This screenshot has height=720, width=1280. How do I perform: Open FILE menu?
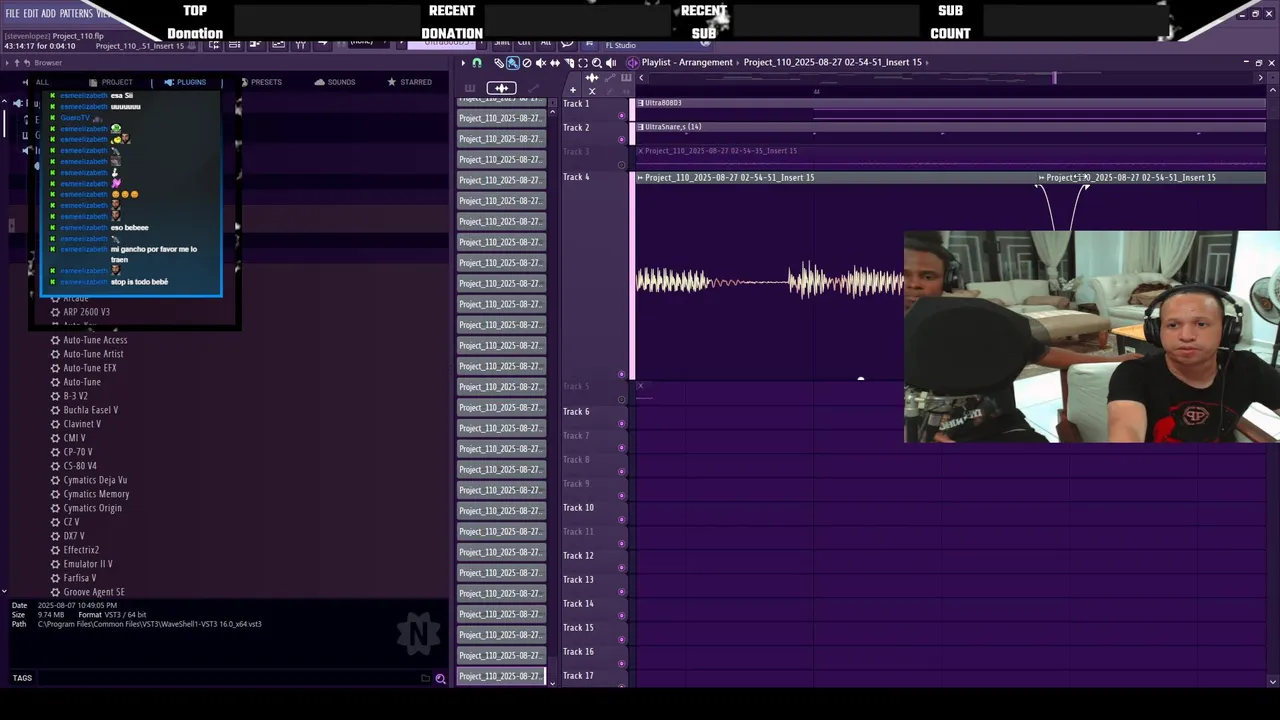tap(12, 14)
